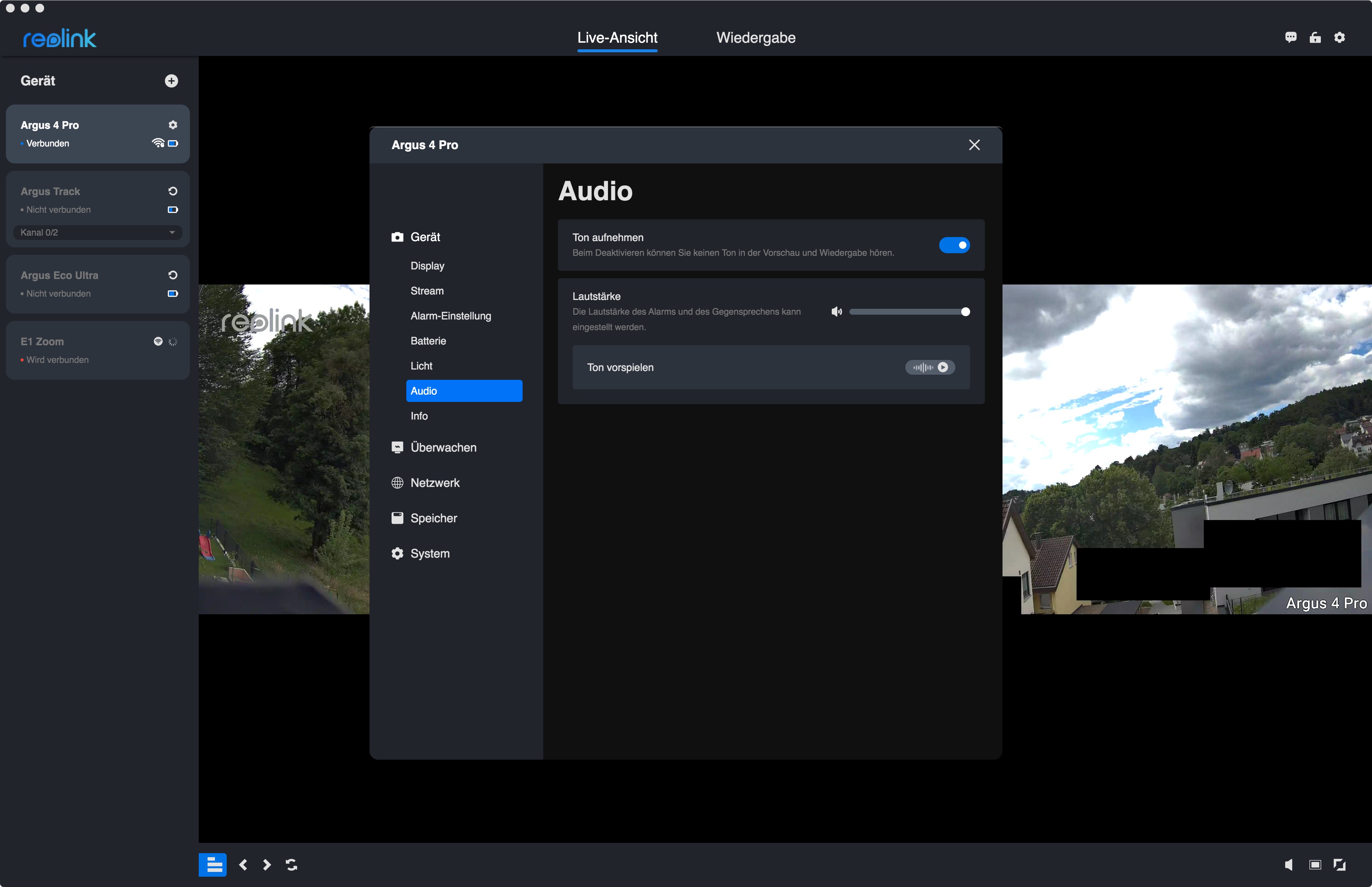Open the messages chat icon
Screen dimensions: 1372x887
tap(1290, 38)
